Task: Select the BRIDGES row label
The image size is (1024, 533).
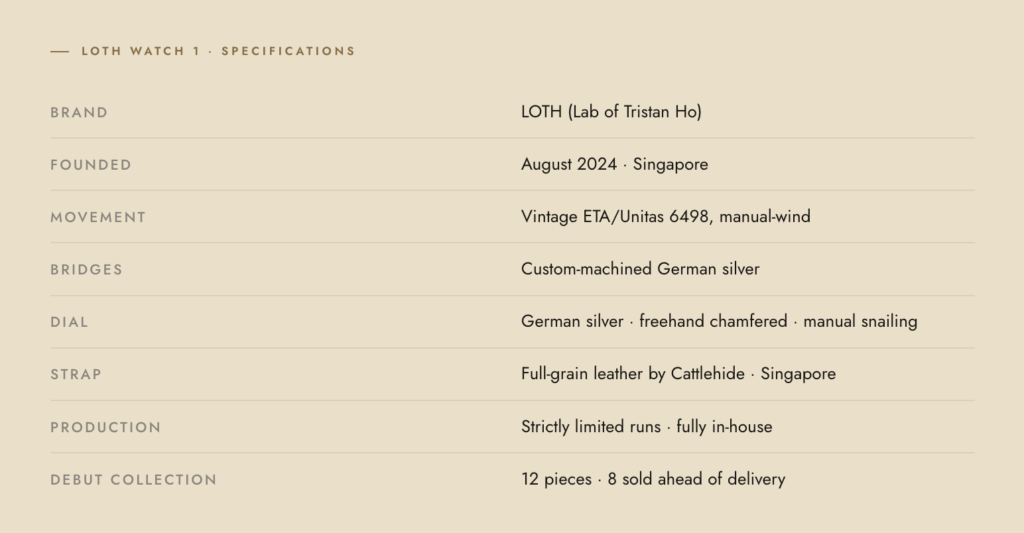Action: 86,270
